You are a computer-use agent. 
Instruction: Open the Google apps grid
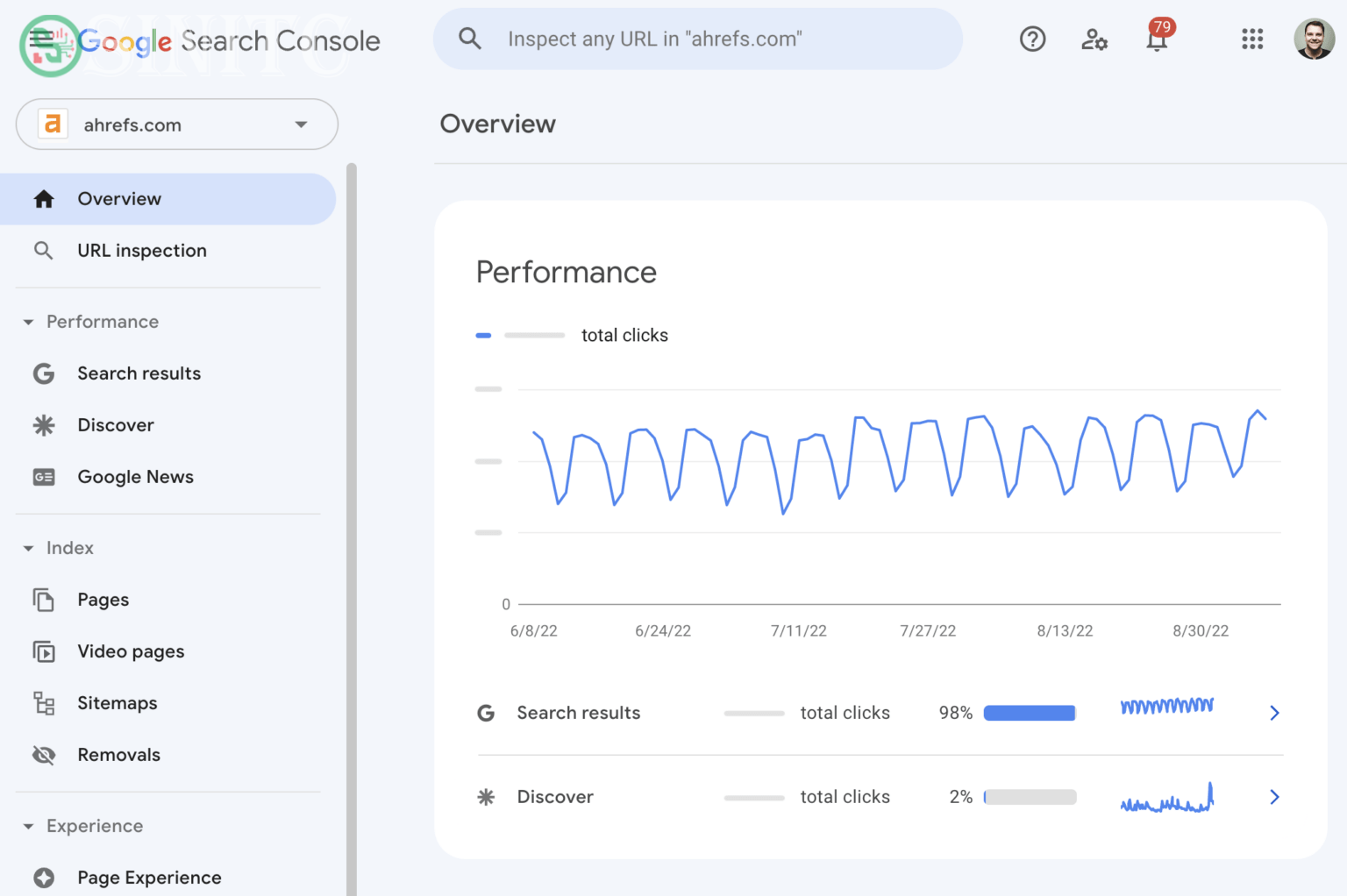(1252, 39)
